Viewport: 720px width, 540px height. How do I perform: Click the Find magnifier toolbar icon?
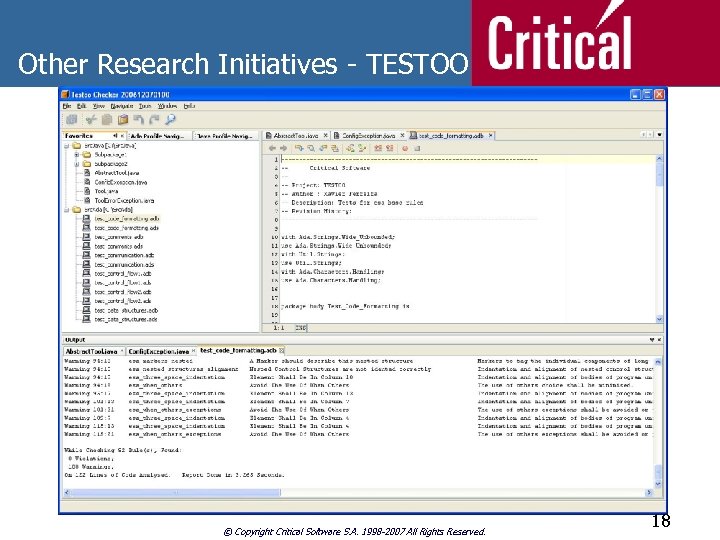(x=170, y=120)
